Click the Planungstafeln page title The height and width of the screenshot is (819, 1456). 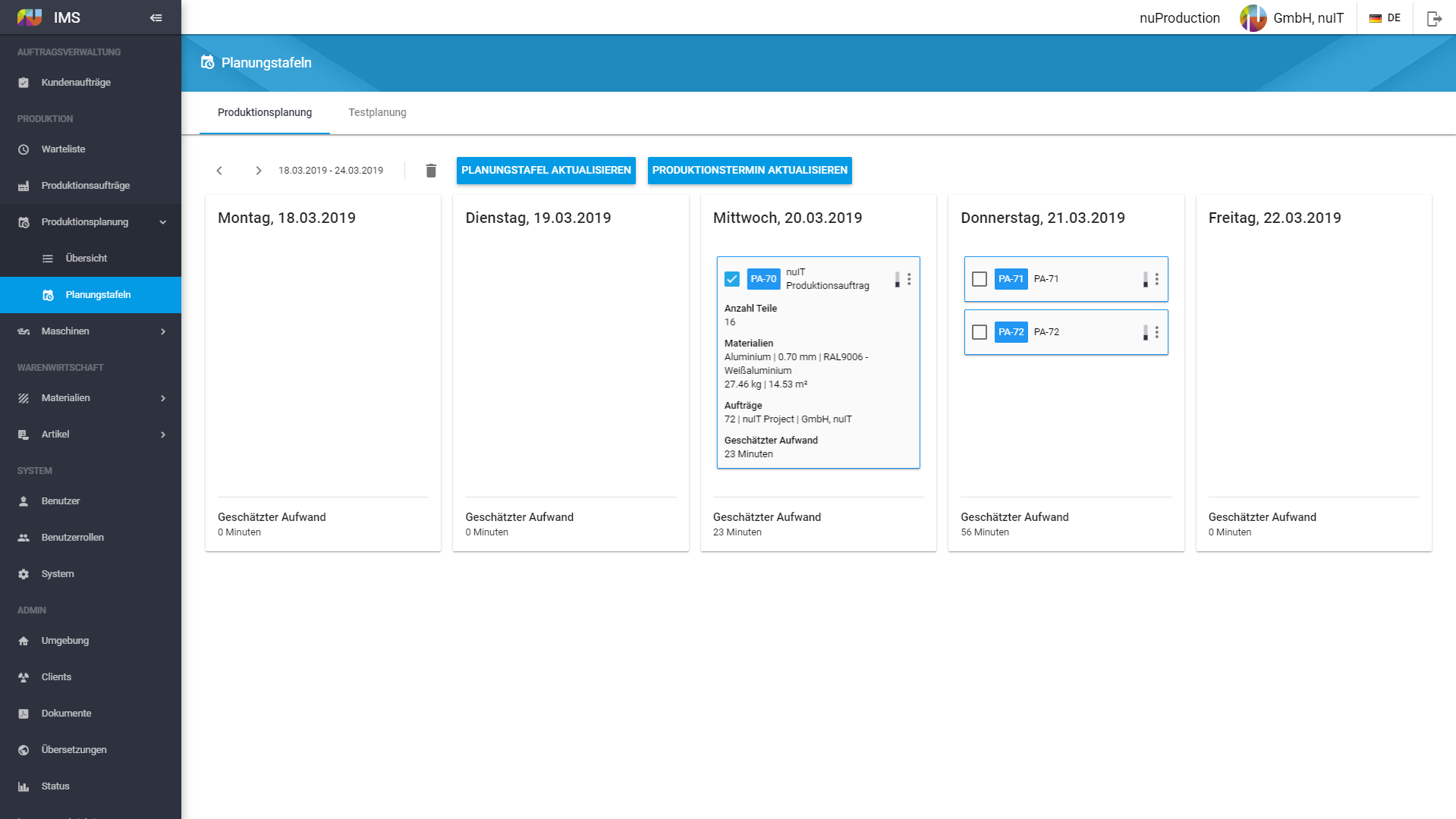266,63
